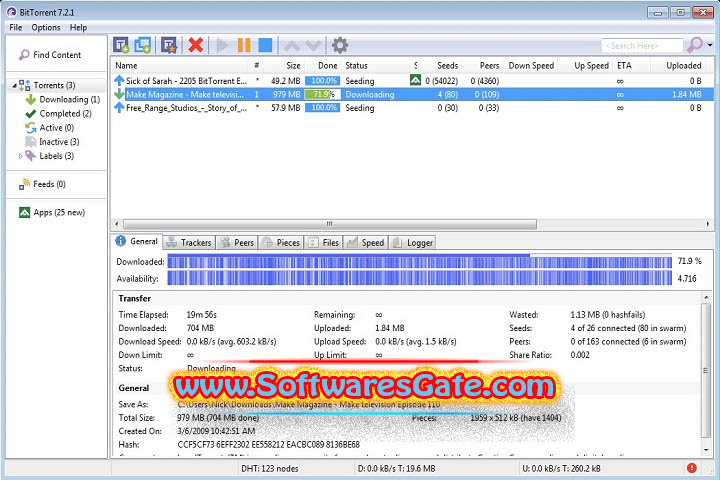The image size is (720, 480).
Task: Collapse the Torrents (3) tree node
Action: (14, 85)
